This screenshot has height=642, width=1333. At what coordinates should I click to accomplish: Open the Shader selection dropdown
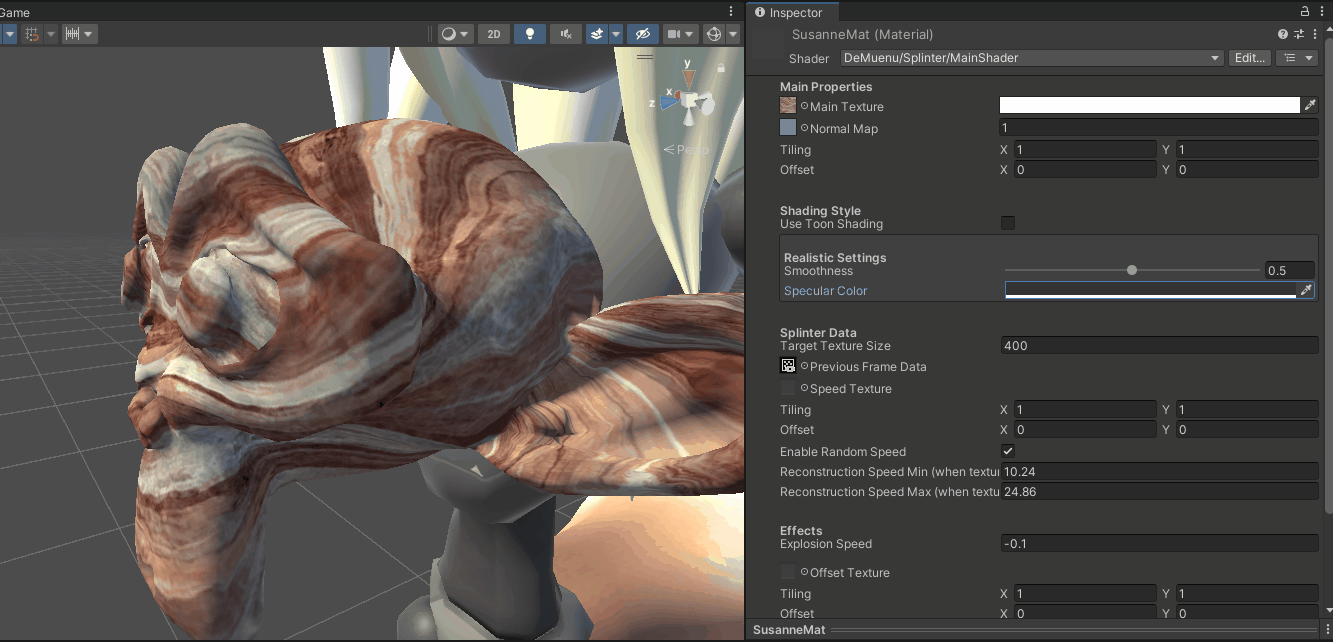coord(1032,58)
